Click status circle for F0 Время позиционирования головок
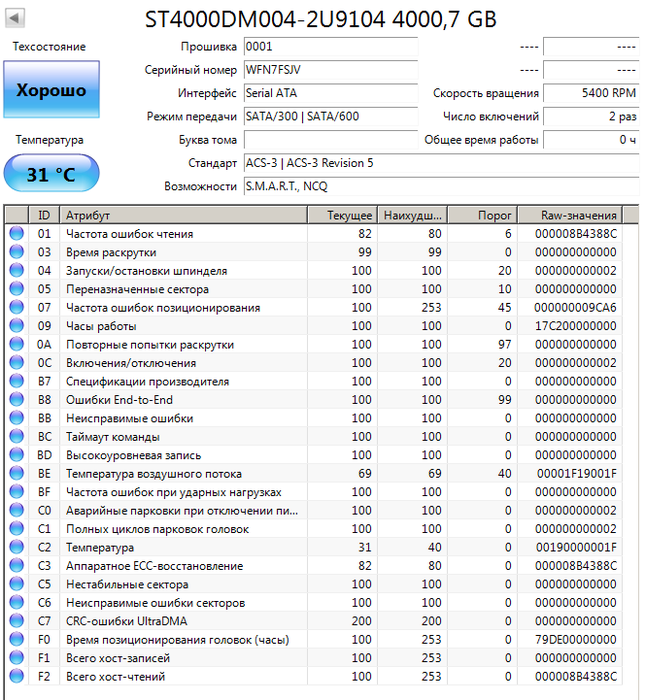646x700 pixels. (x=17, y=639)
